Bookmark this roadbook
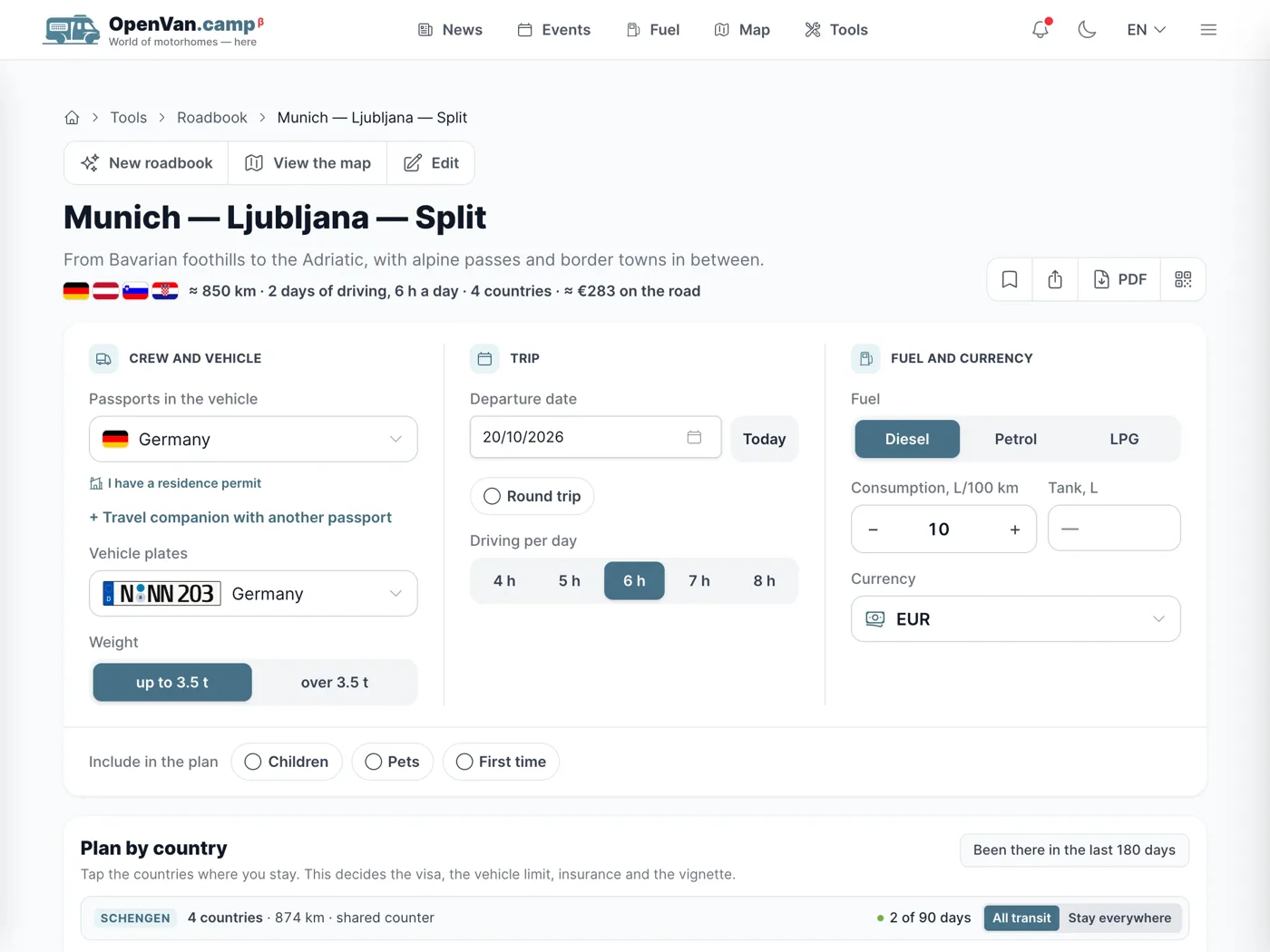 (x=1010, y=279)
